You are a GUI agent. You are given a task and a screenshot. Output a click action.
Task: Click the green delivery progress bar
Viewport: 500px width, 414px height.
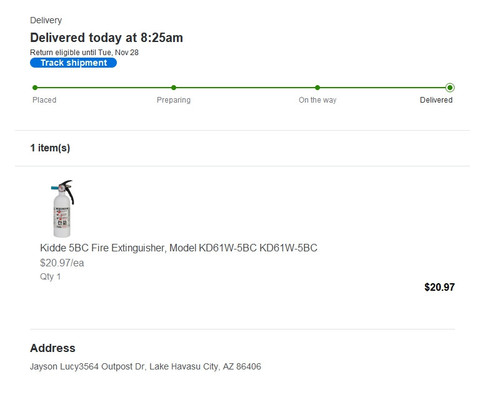tap(242, 88)
